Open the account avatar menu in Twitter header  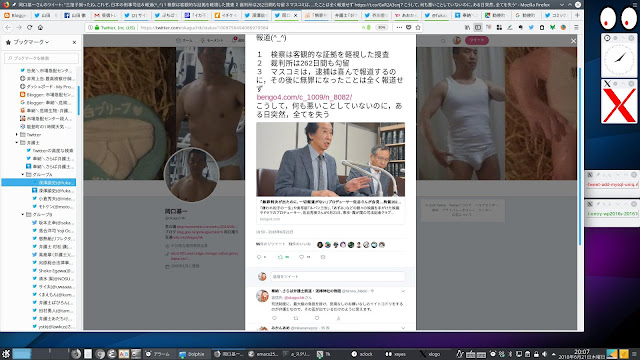click(457, 40)
